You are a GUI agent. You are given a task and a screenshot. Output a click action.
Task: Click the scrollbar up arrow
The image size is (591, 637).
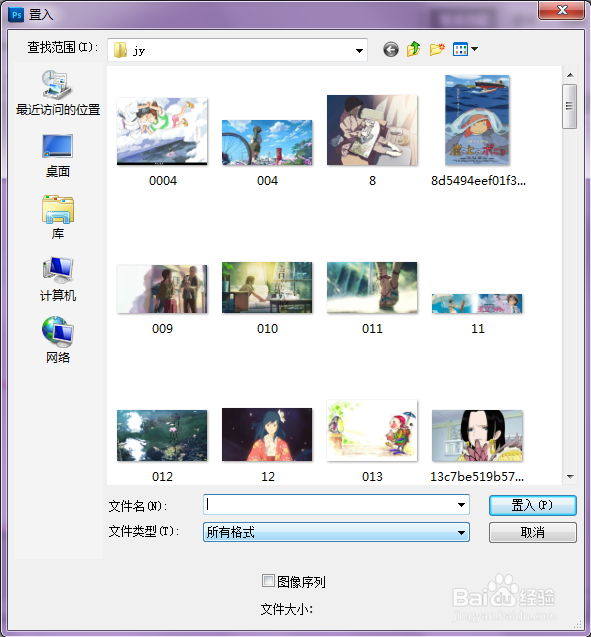[x=570, y=75]
